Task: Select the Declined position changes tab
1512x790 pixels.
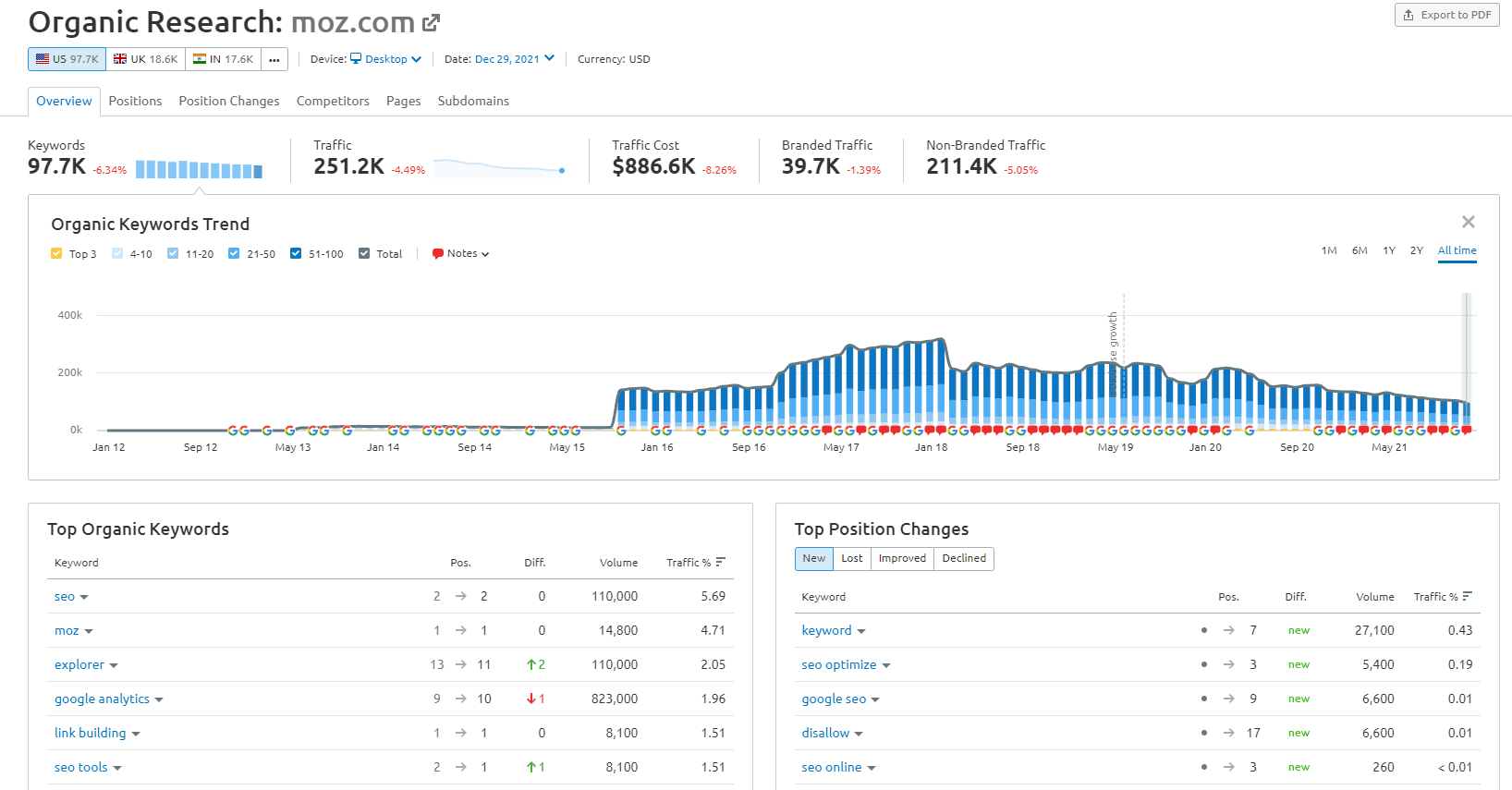Action: 964,558
